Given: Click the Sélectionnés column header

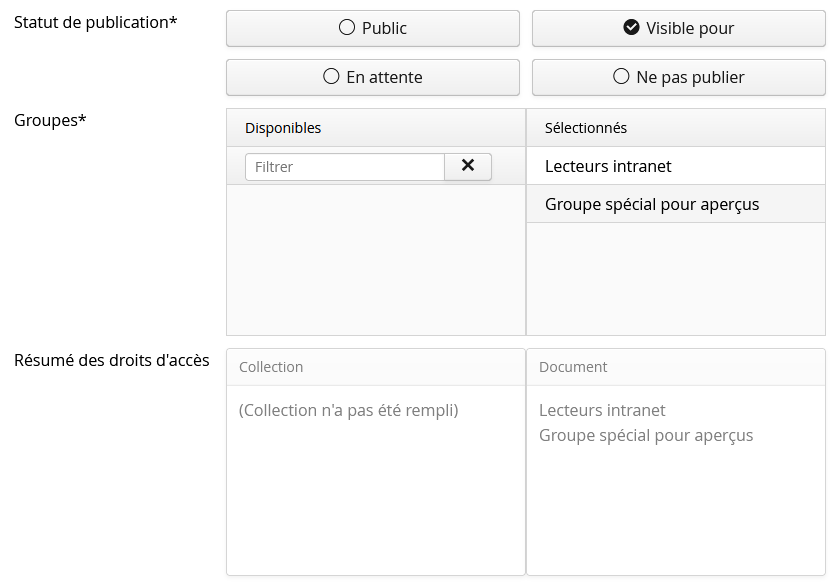Looking at the screenshot, I should tap(586, 128).
